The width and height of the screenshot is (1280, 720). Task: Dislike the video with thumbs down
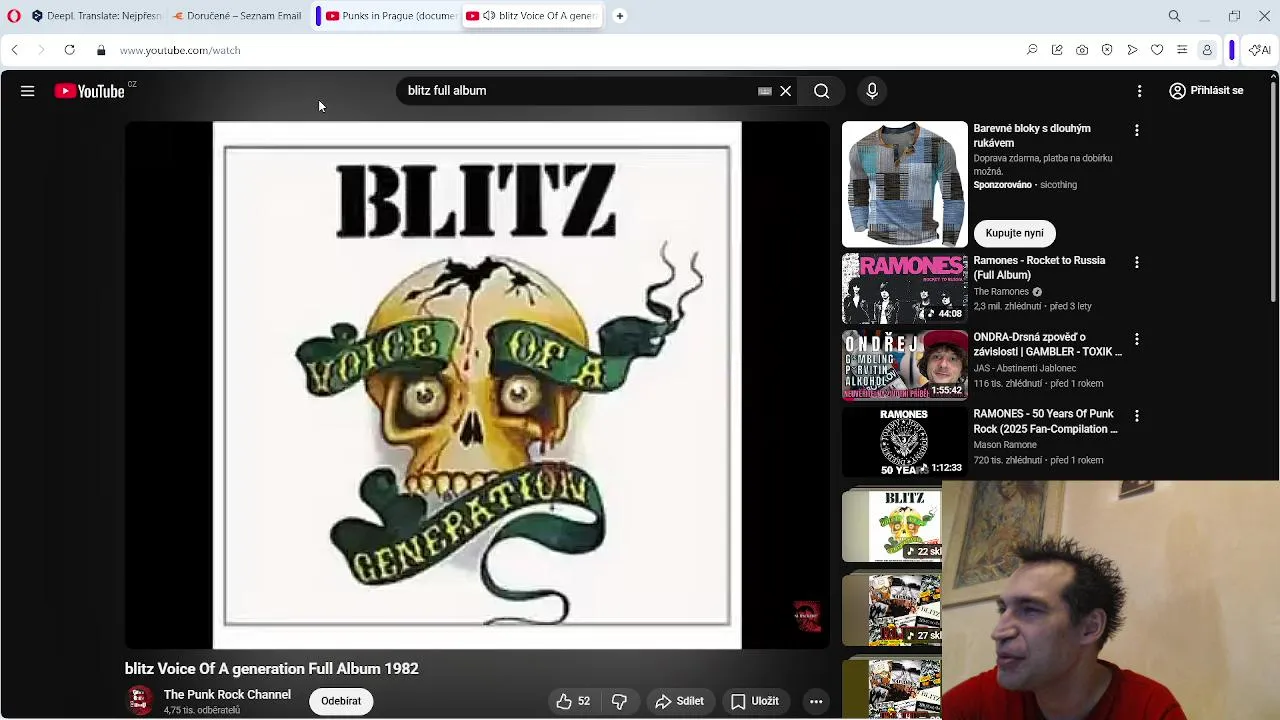pos(619,701)
